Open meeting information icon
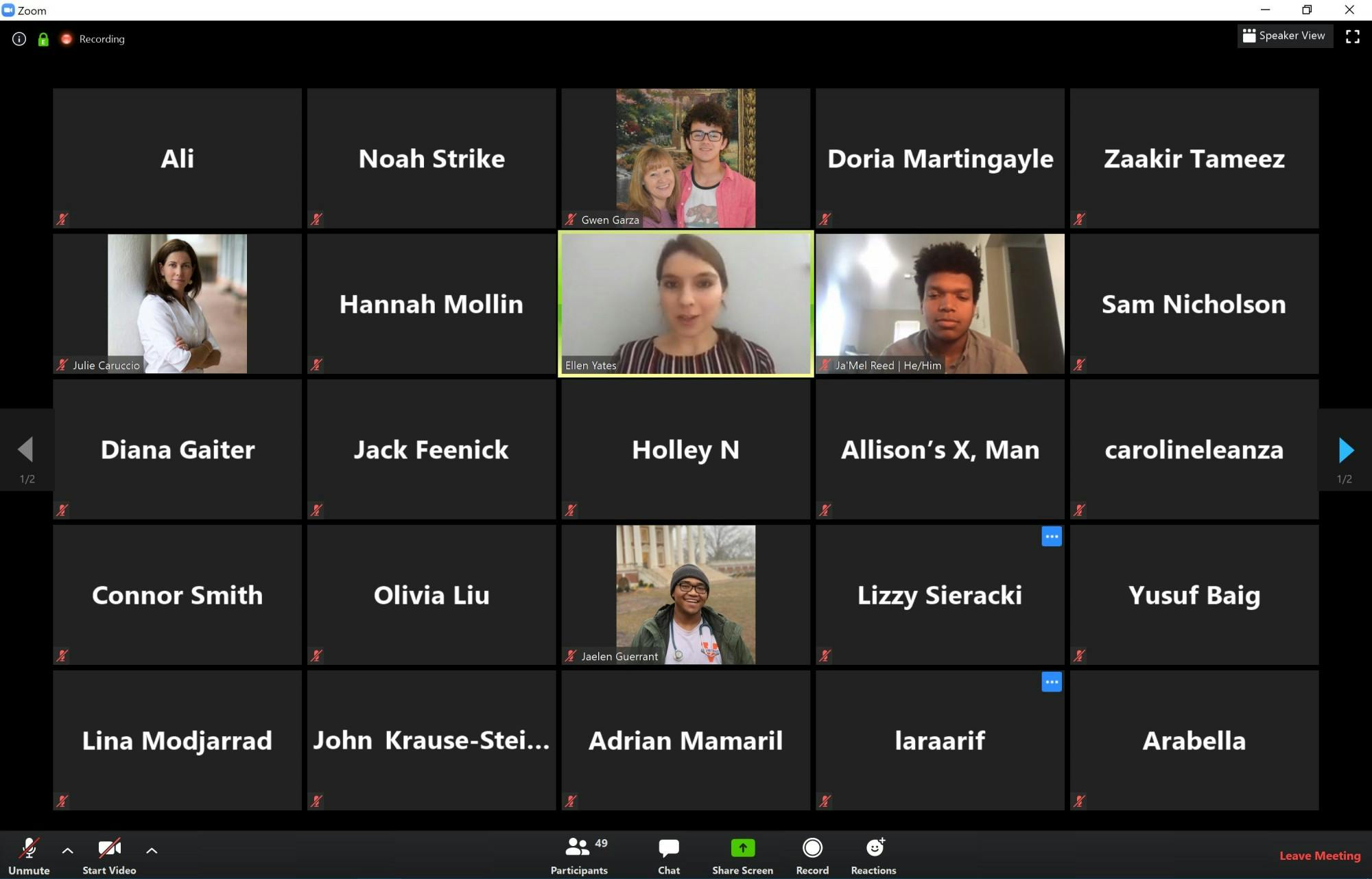Viewport: 1372px width, 879px height. click(19, 39)
